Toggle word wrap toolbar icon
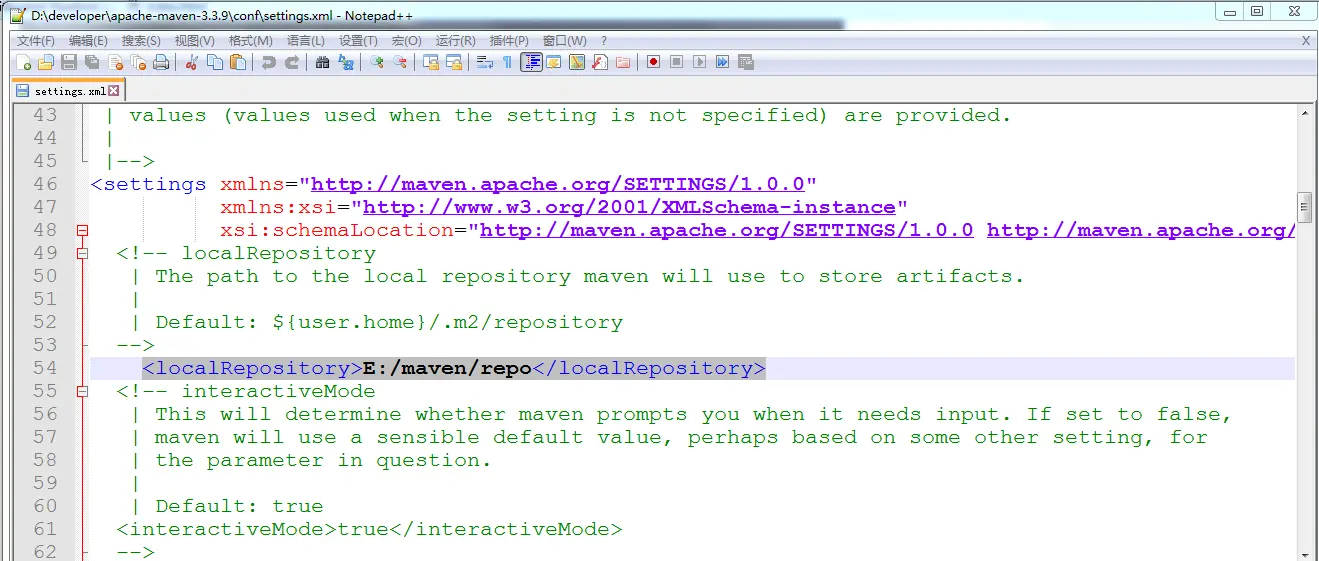Image resolution: width=1319 pixels, height=561 pixels. point(485,62)
